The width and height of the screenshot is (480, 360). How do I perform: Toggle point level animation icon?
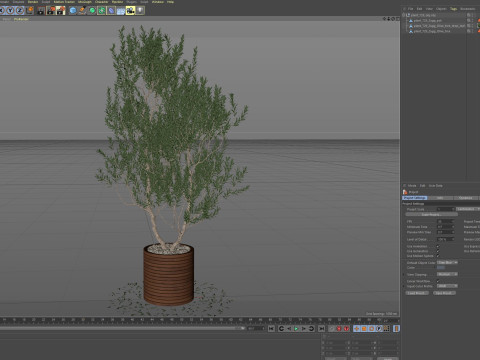coord(386,329)
